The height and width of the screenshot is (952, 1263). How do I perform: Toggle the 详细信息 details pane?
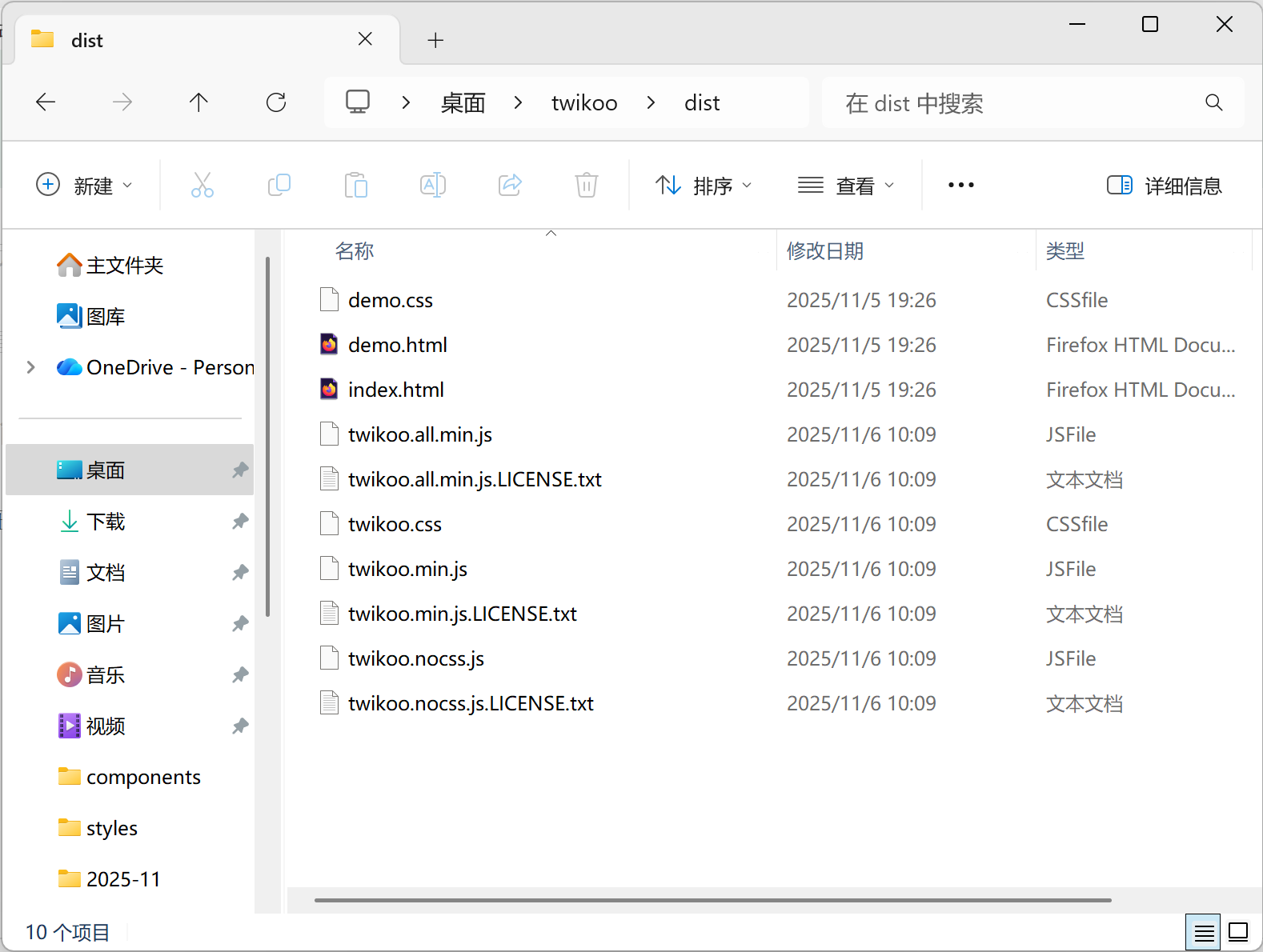click(1165, 186)
